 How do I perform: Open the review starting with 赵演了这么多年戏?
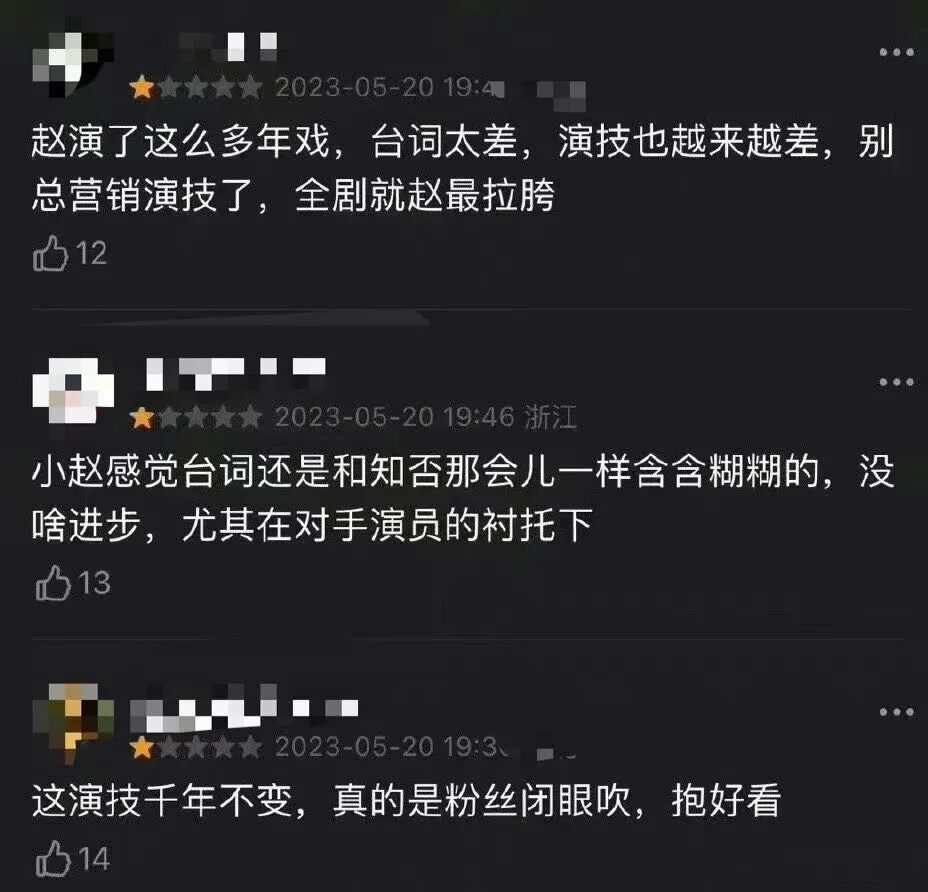pos(462,168)
